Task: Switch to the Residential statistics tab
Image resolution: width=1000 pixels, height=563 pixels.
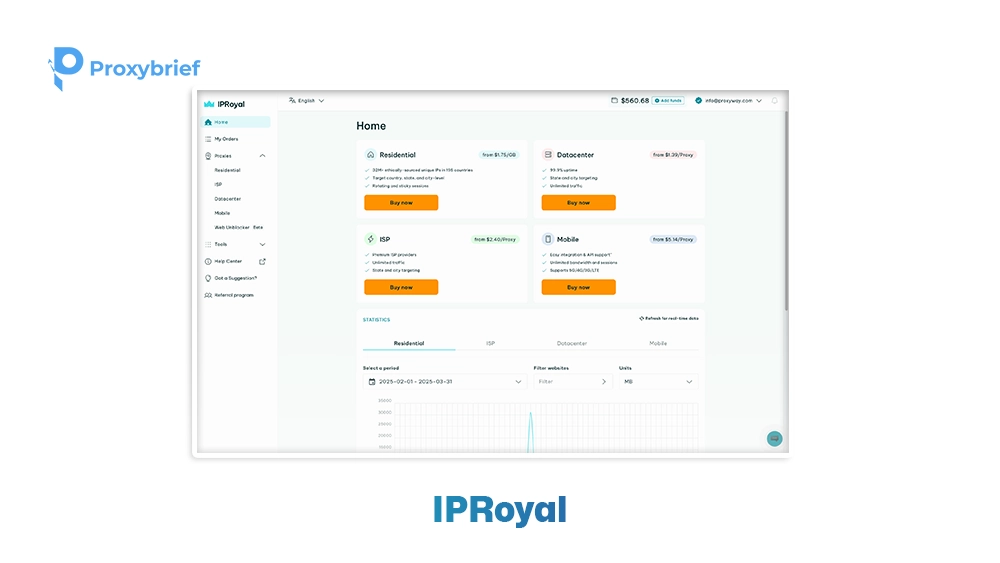Action: click(409, 343)
